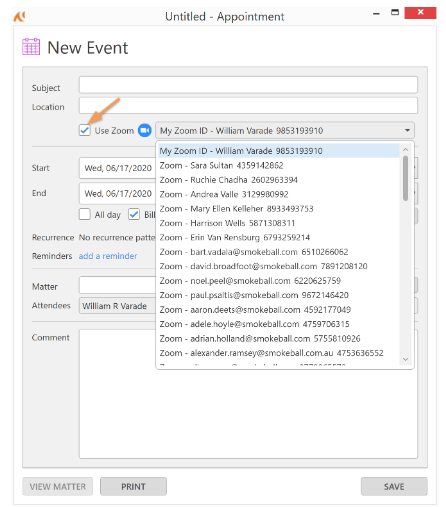Open the Start date field

(x=117, y=168)
